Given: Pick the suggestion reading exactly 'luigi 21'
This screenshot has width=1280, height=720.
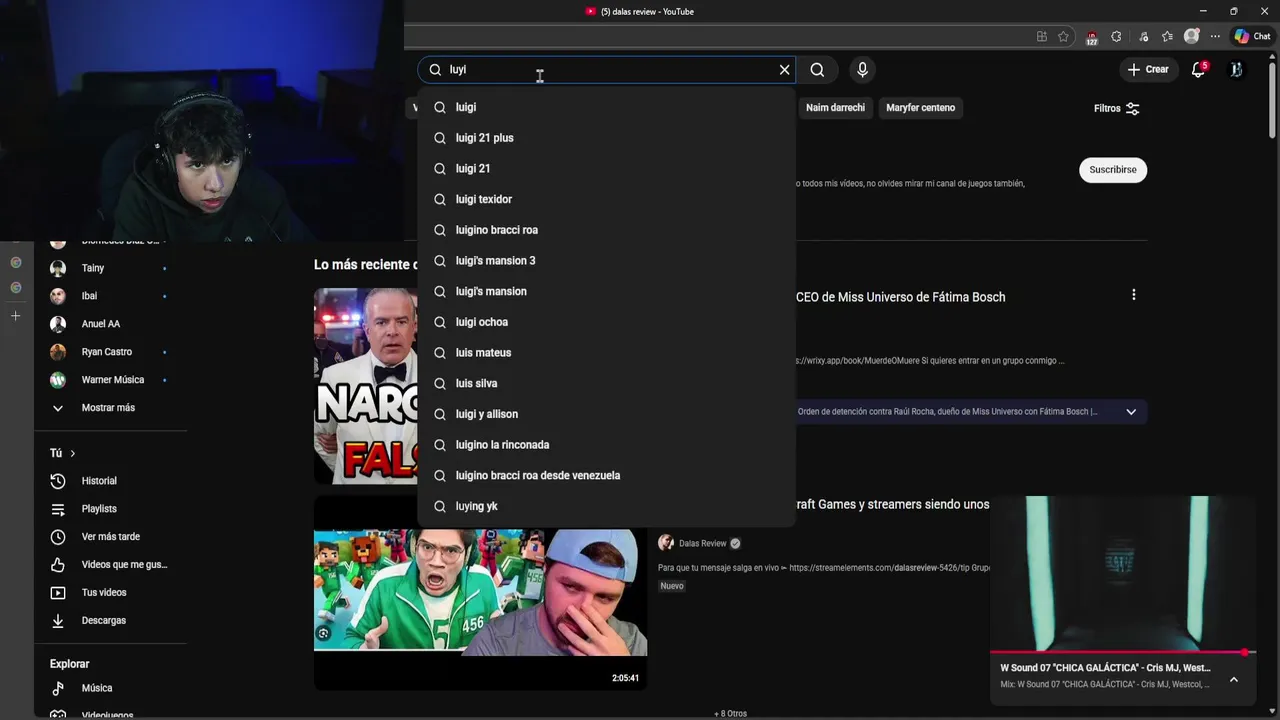Looking at the screenshot, I should [x=606, y=169].
